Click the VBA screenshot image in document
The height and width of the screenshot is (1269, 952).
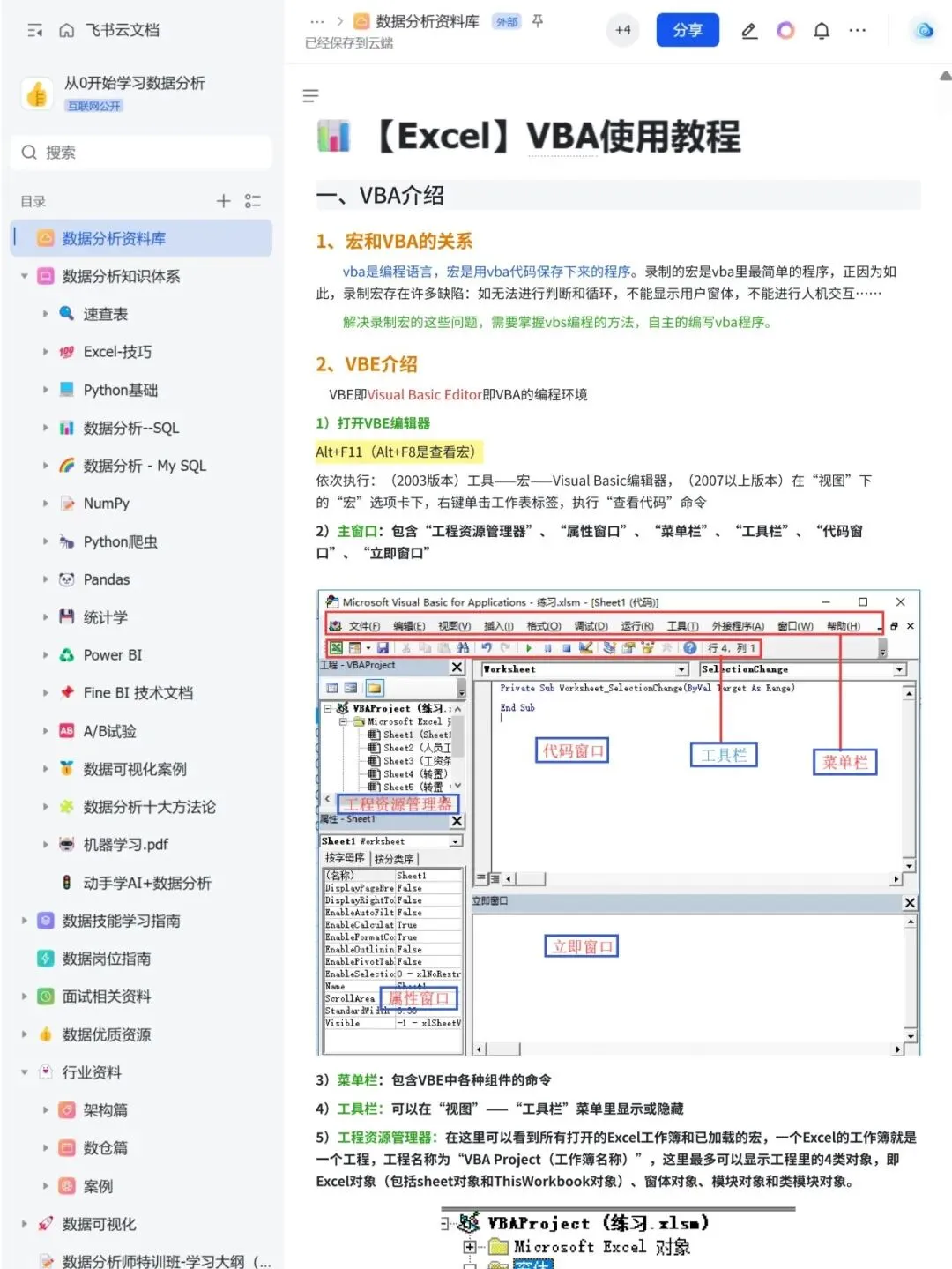[619, 823]
